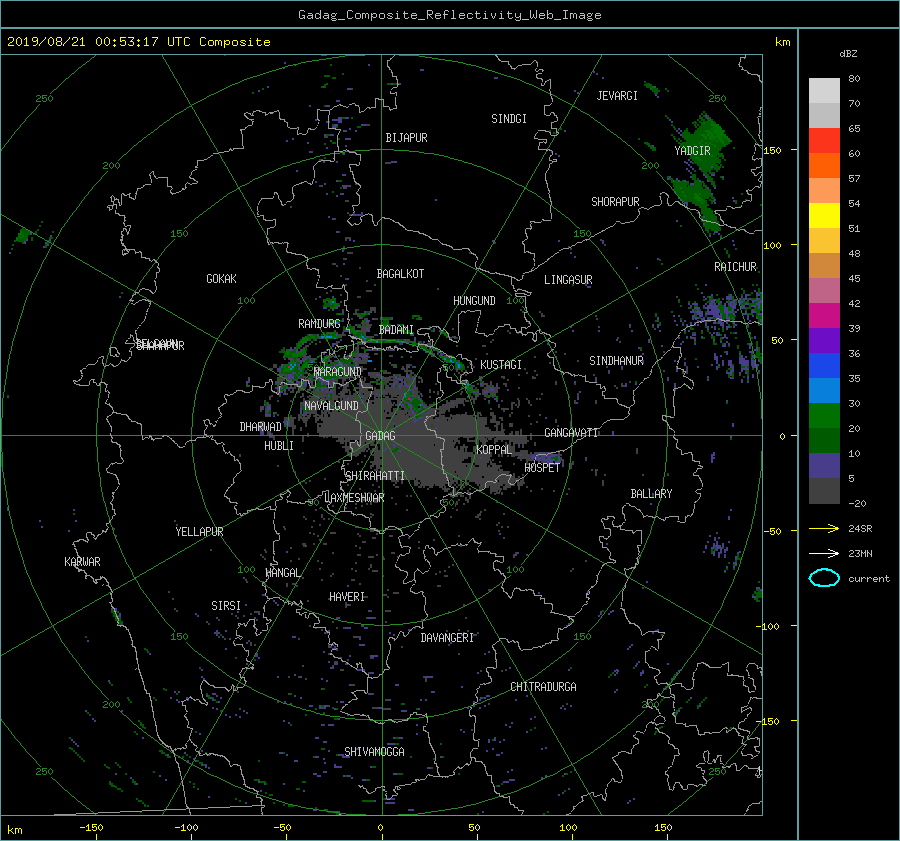The height and width of the screenshot is (841, 900).
Task: Click the JEVARGI city label
Action: click(x=617, y=96)
